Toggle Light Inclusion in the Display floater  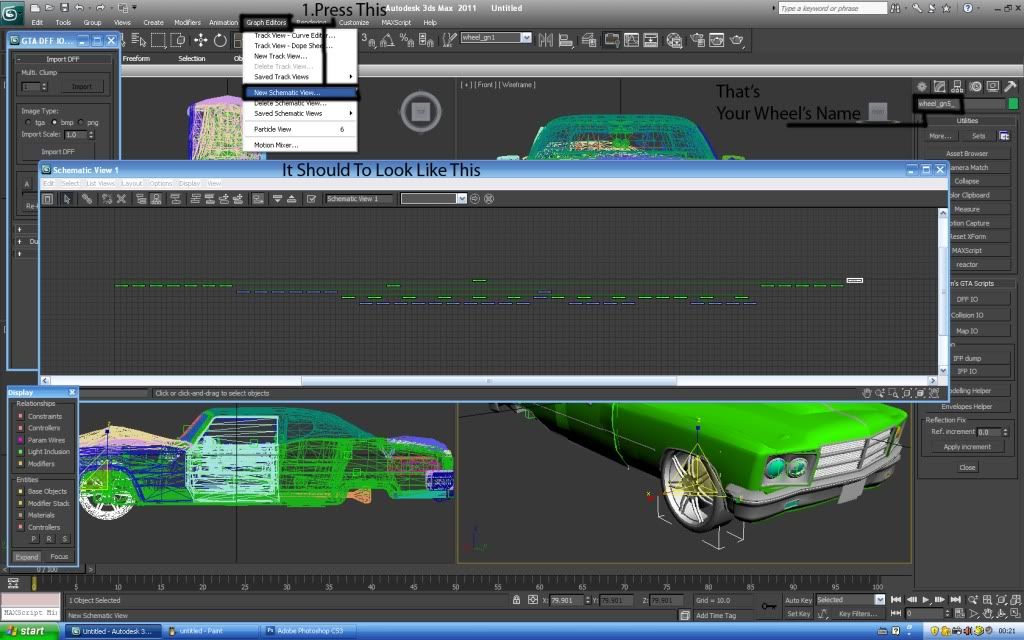point(20,452)
